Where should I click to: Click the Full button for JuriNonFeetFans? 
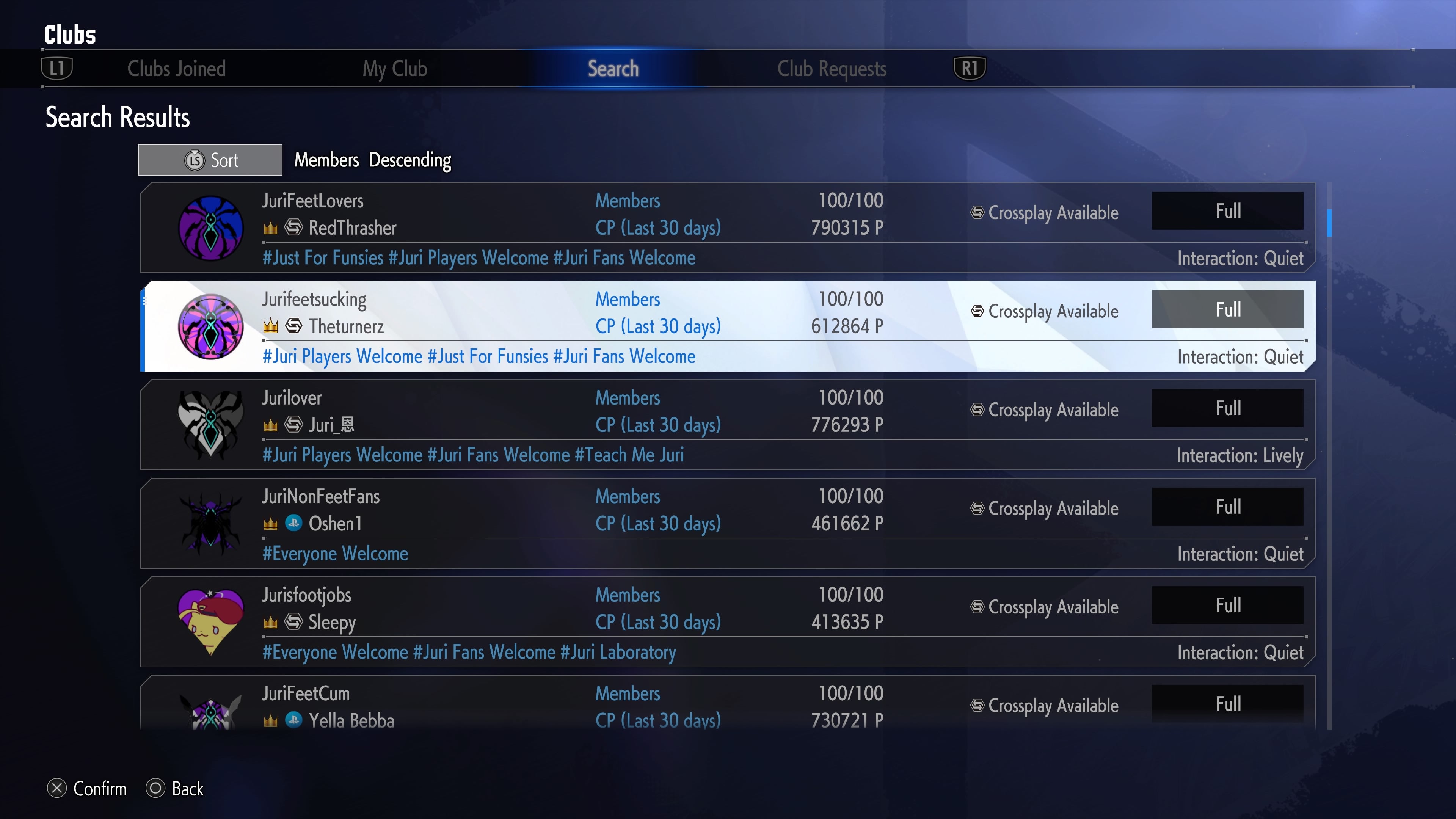(x=1228, y=507)
